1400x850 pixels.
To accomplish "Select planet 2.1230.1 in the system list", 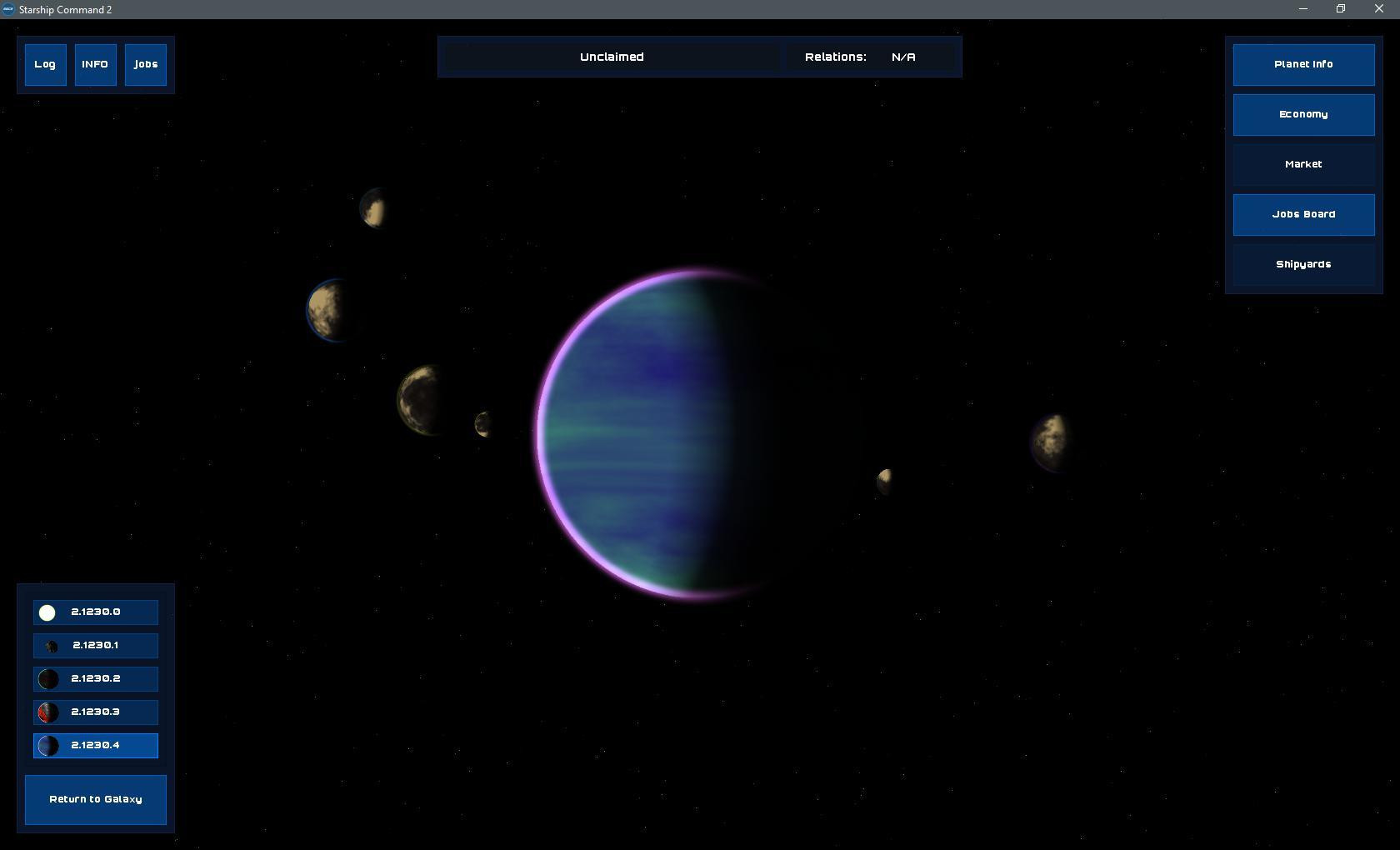I will point(96,646).
